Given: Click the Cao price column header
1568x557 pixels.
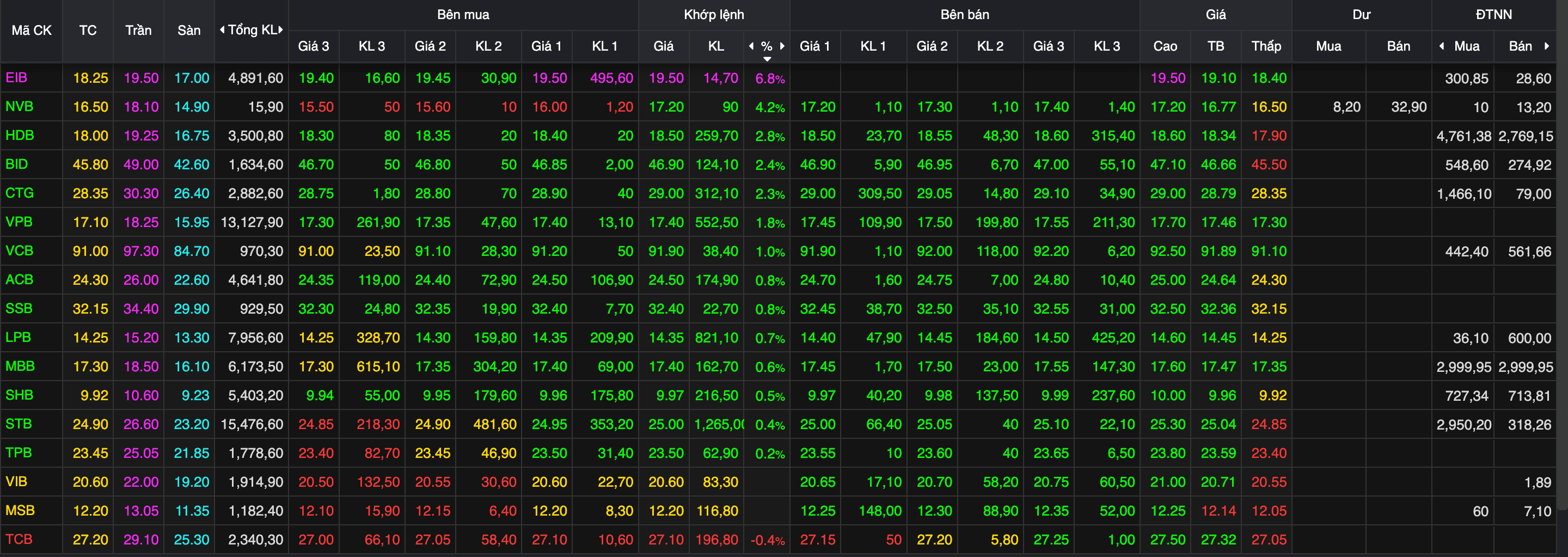Looking at the screenshot, I should pyautogui.click(x=1165, y=46).
